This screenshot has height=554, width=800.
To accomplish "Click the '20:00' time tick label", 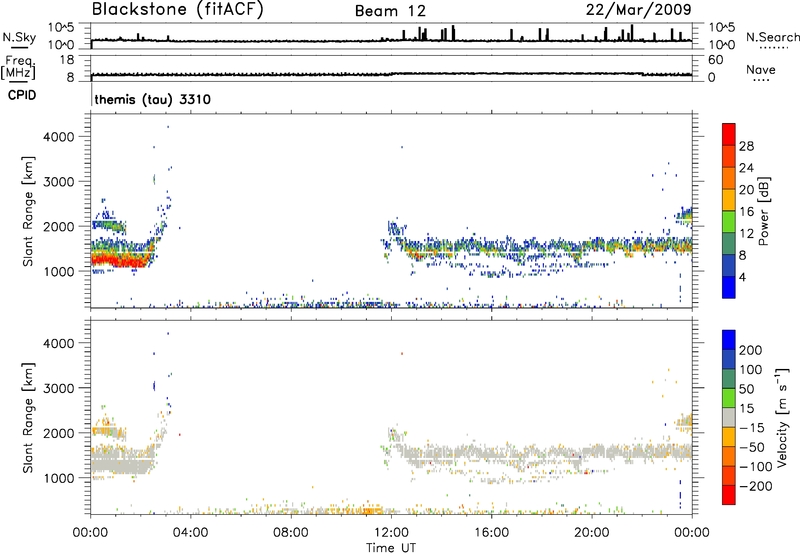I will (591, 533).
